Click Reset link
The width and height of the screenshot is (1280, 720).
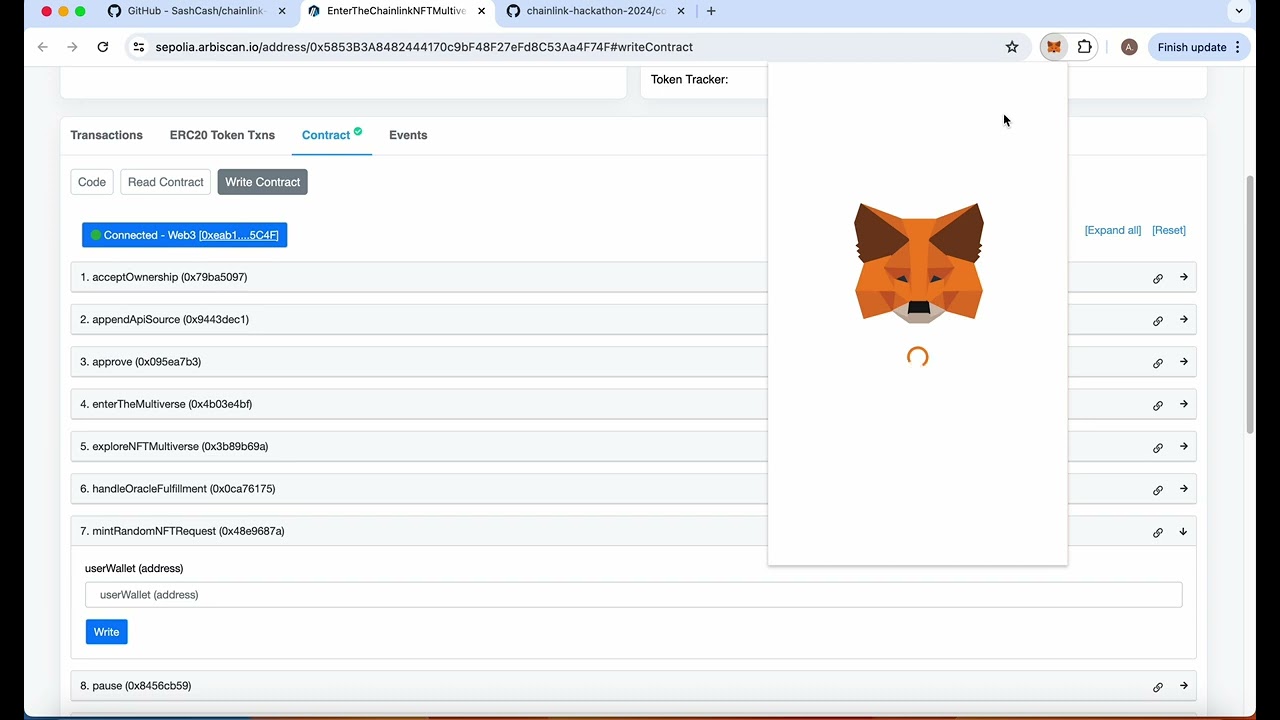(1169, 230)
